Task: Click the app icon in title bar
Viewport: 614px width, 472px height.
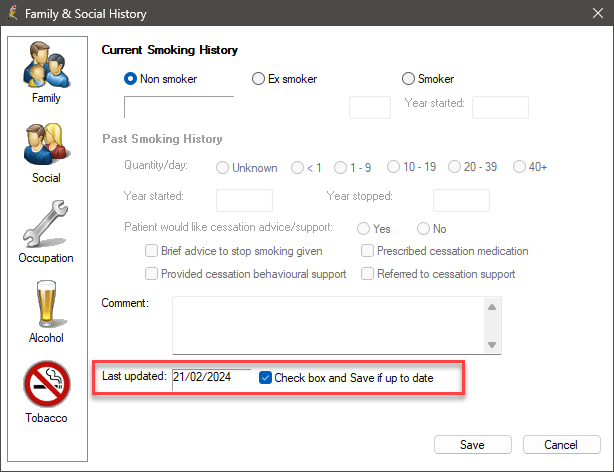Action: [13, 13]
